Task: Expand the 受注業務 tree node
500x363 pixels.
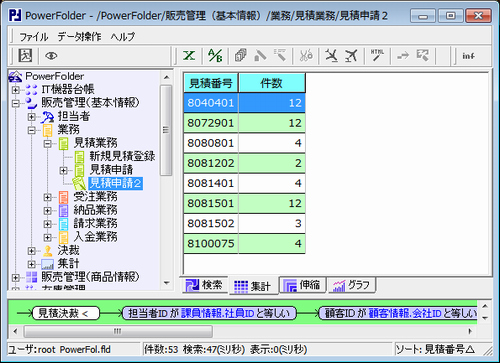Action: (47, 197)
